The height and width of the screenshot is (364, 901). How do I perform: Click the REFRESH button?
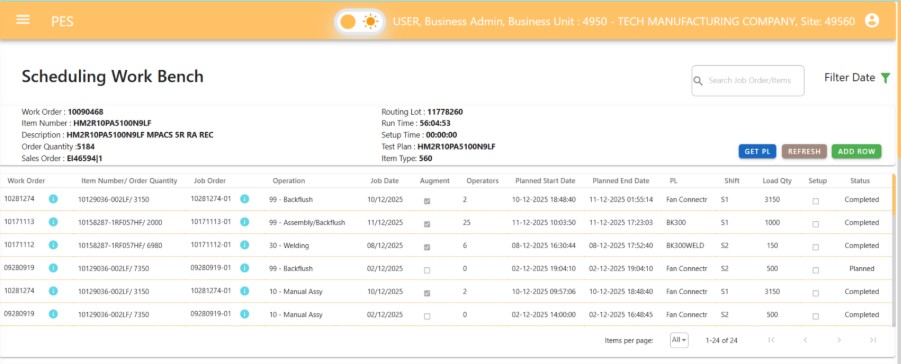[804, 151]
